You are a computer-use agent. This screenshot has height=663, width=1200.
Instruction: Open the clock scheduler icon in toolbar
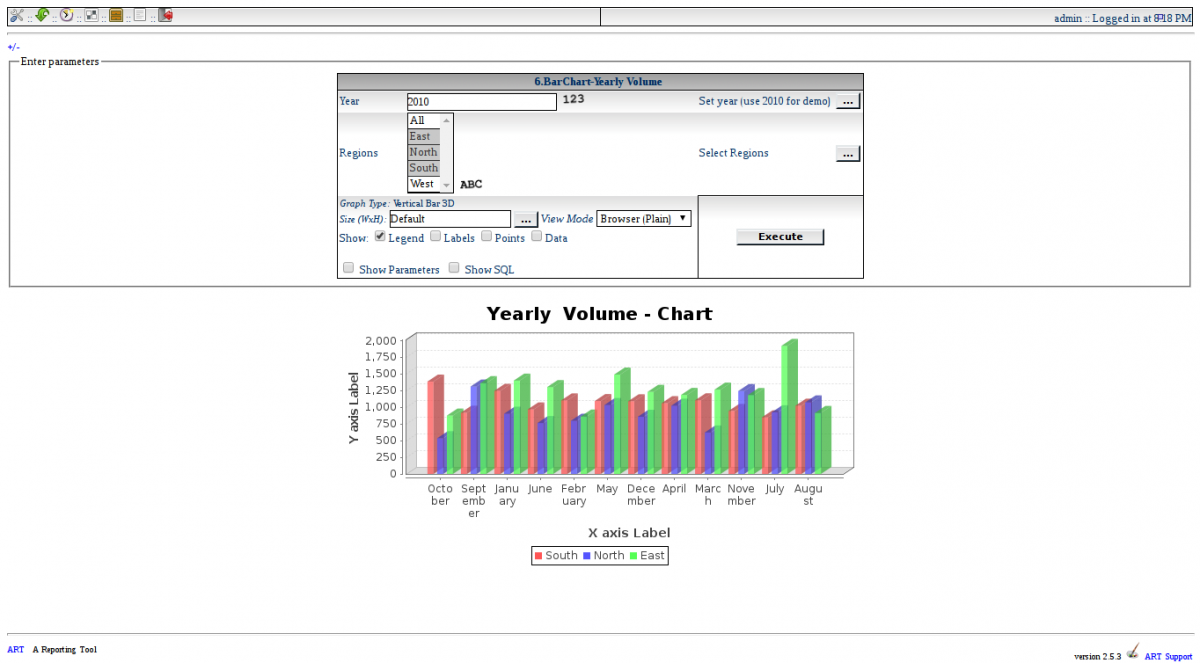point(66,15)
